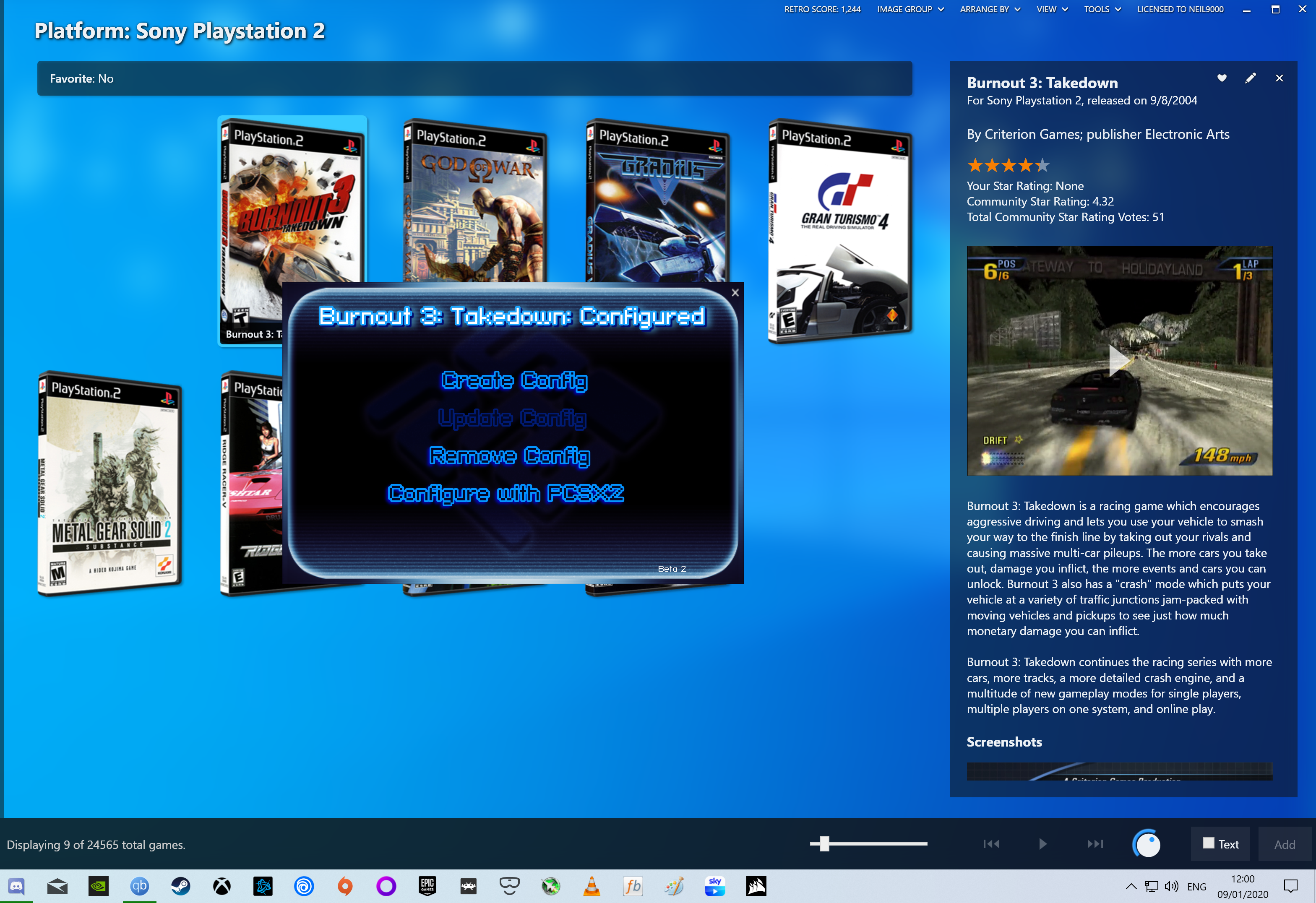This screenshot has width=1316, height=903.
Task: Open Steam from the taskbar
Action: pos(181,886)
